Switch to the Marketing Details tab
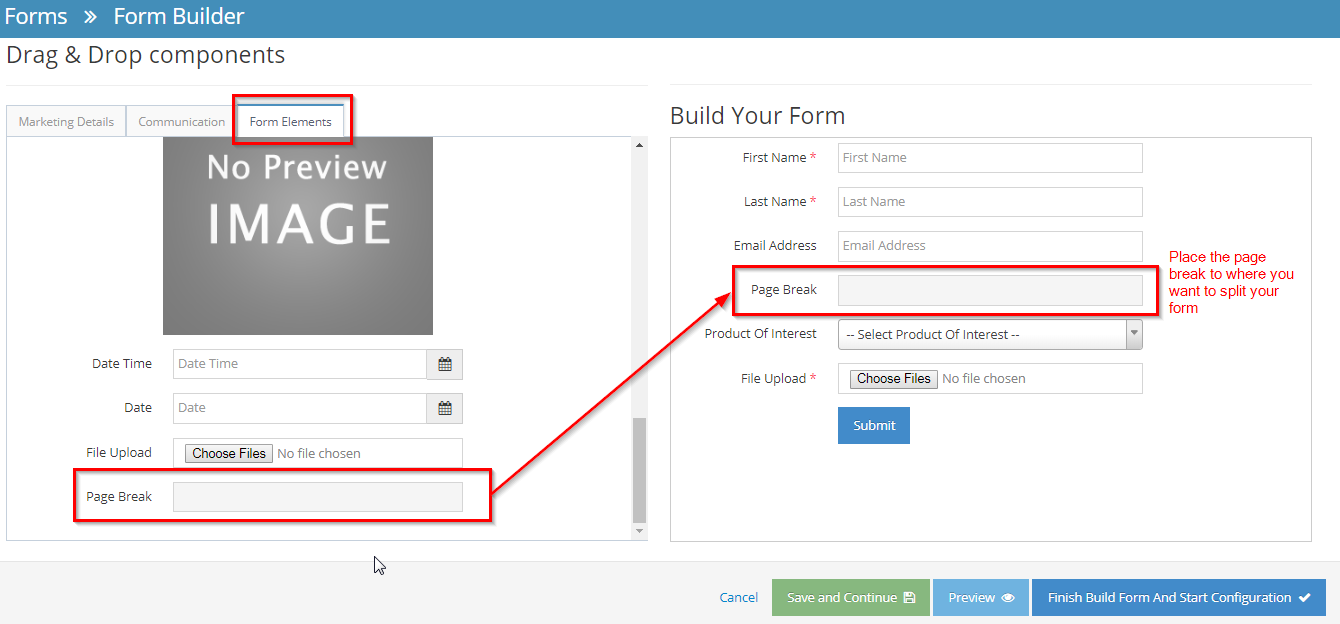Viewport: 1340px width, 624px height. (x=65, y=120)
